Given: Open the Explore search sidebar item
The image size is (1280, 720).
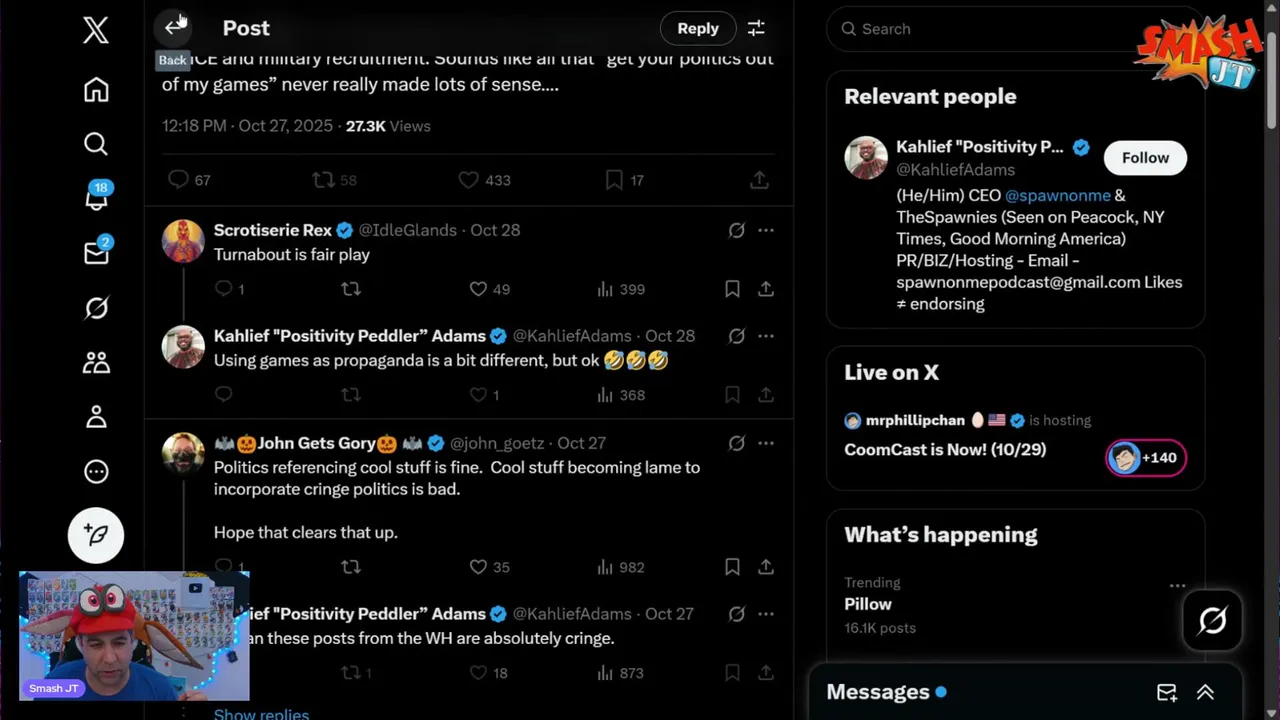Looking at the screenshot, I should tap(96, 144).
